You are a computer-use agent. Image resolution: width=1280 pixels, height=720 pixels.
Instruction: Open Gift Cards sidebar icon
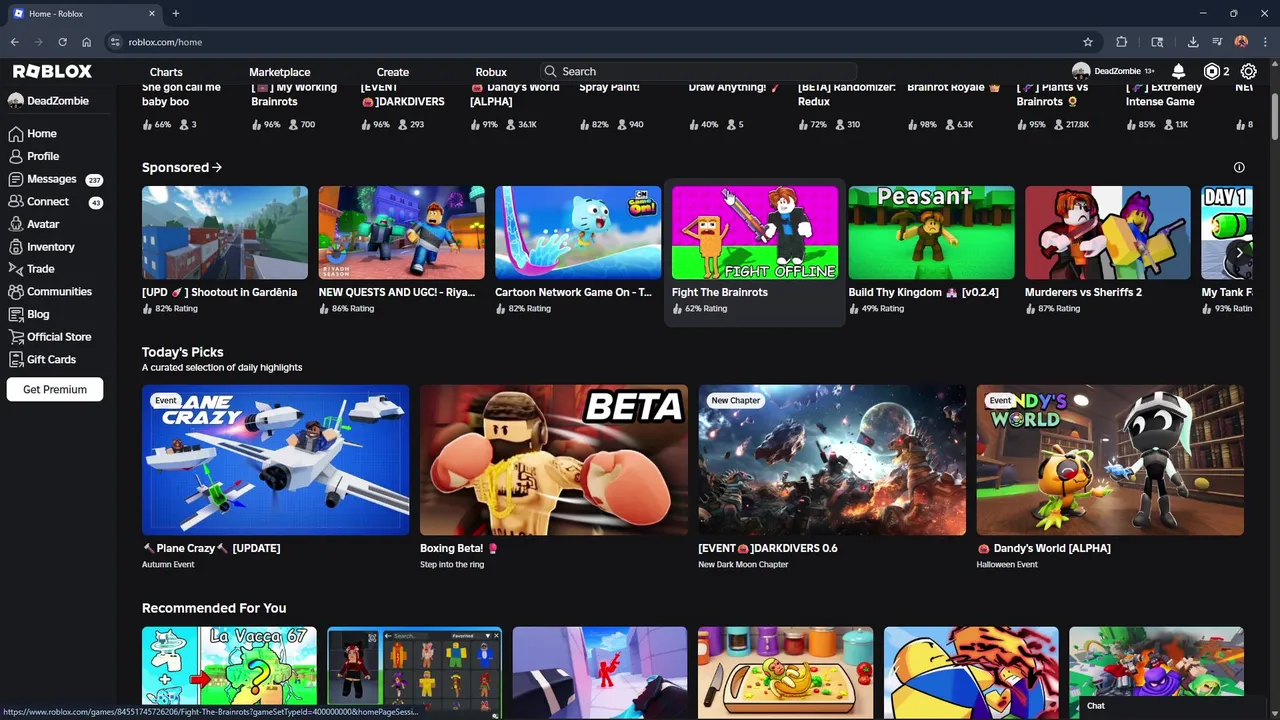point(15,359)
